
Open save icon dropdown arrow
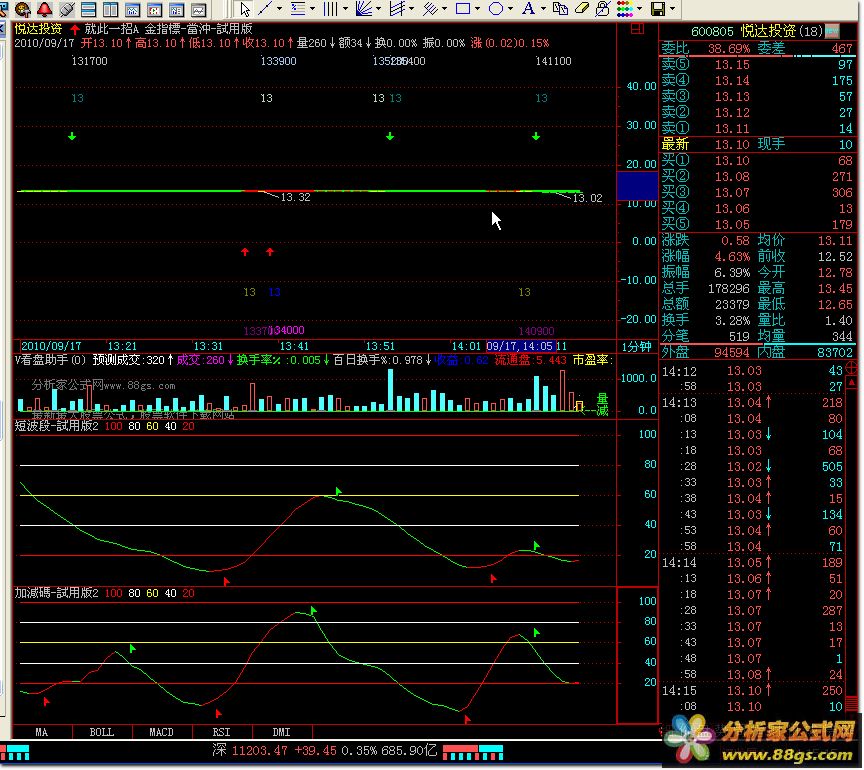pyautogui.click(x=672, y=8)
